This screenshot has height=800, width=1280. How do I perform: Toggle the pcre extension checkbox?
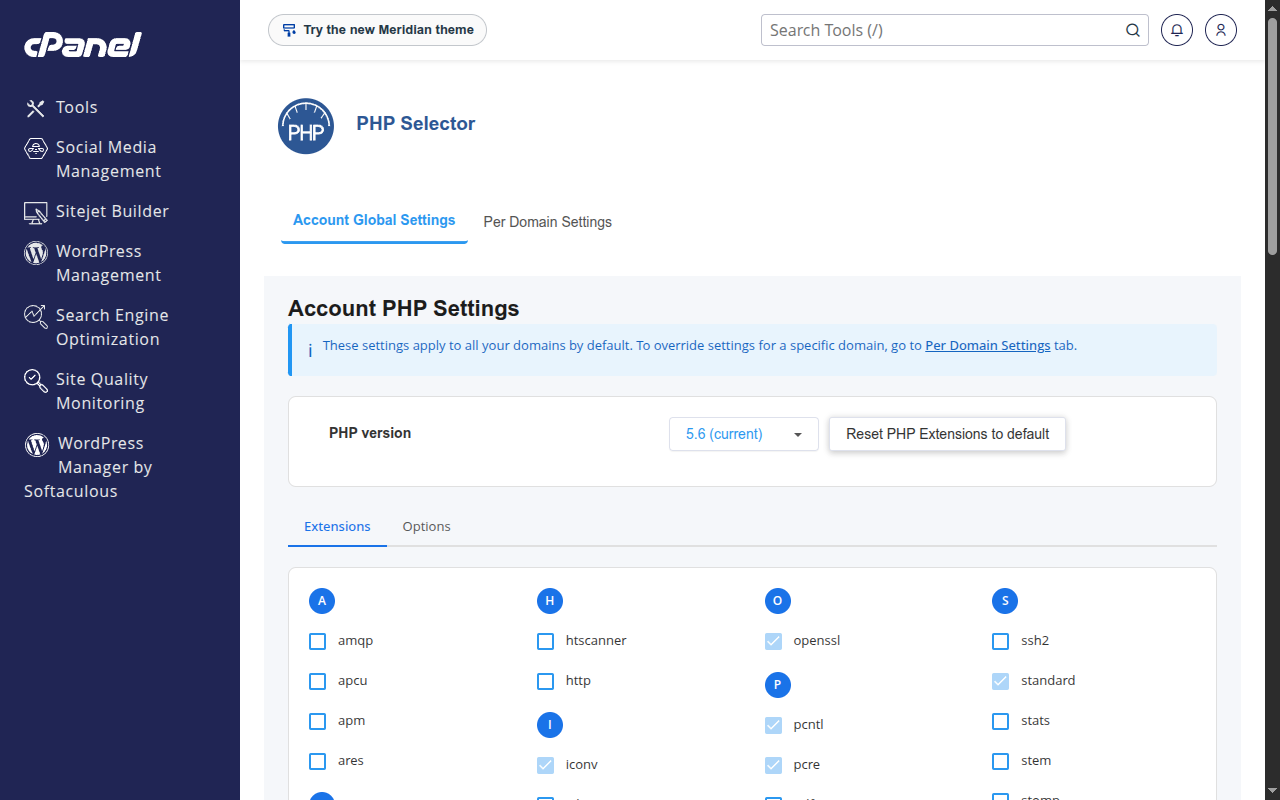pos(773,765)
